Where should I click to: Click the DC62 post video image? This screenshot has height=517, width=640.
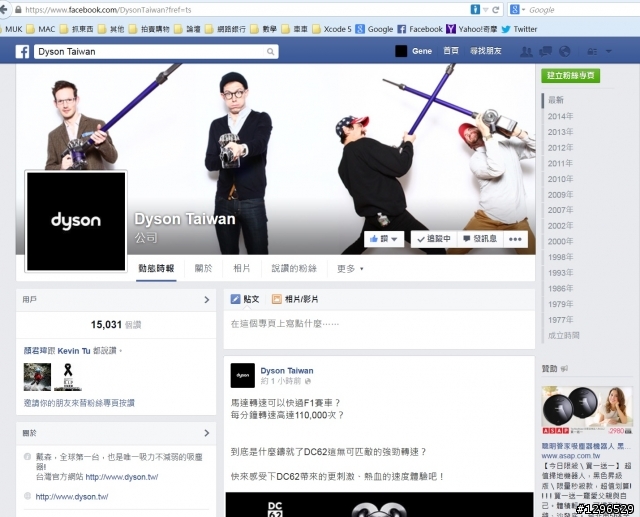(x=379, y=505)
